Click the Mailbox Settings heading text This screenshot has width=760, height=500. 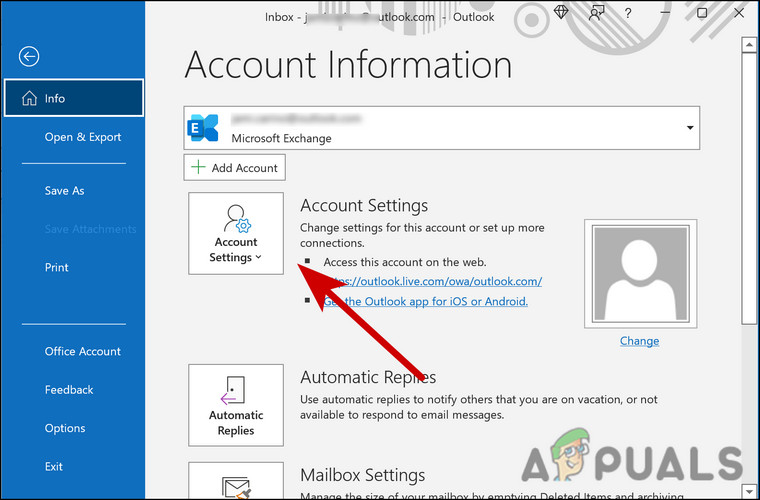click(x=363, y=475)
